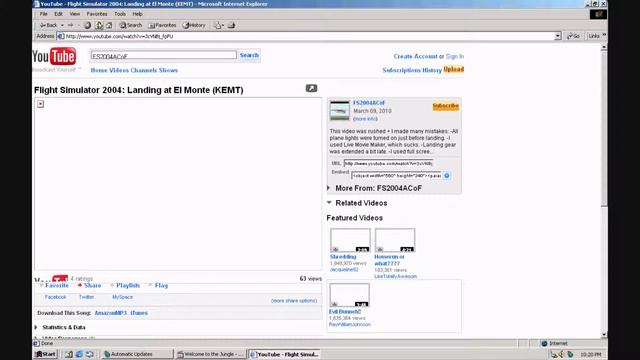Viewport: 640px width, 360px height.
Task: Click the (more info) link
Action: click(x=365, y=119)
